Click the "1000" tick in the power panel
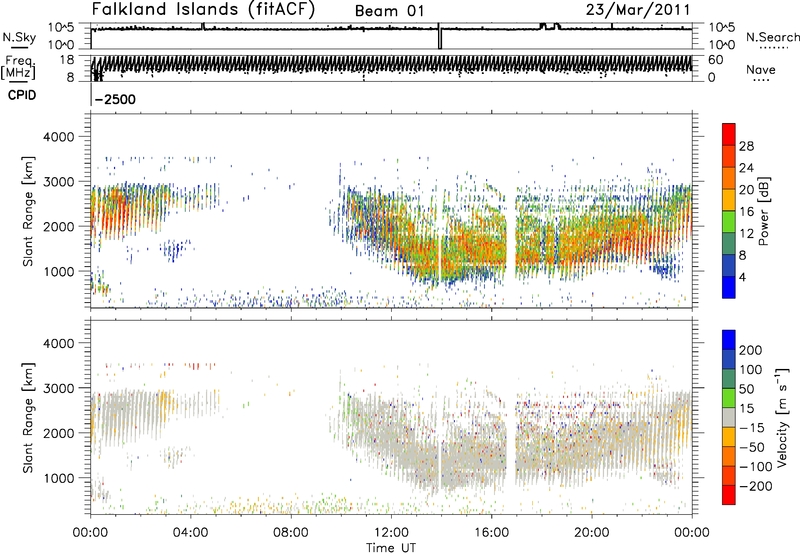This screenshot has width=800, height=554. [x=58, y=271]
